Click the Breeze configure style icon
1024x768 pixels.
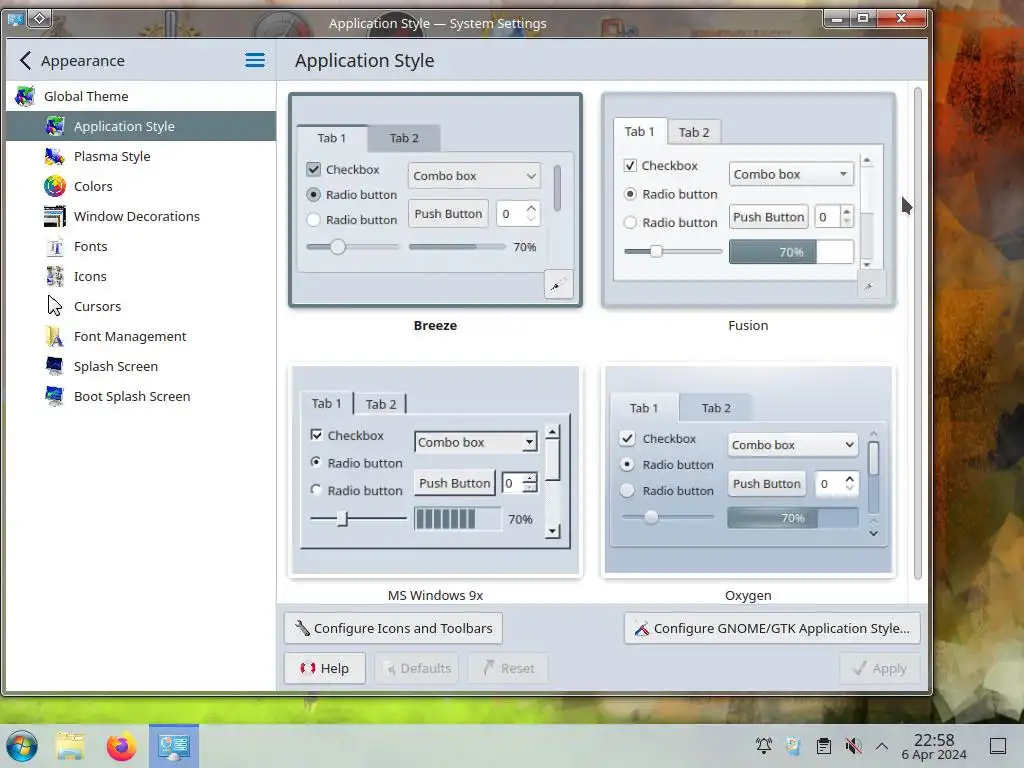[558, 285]
